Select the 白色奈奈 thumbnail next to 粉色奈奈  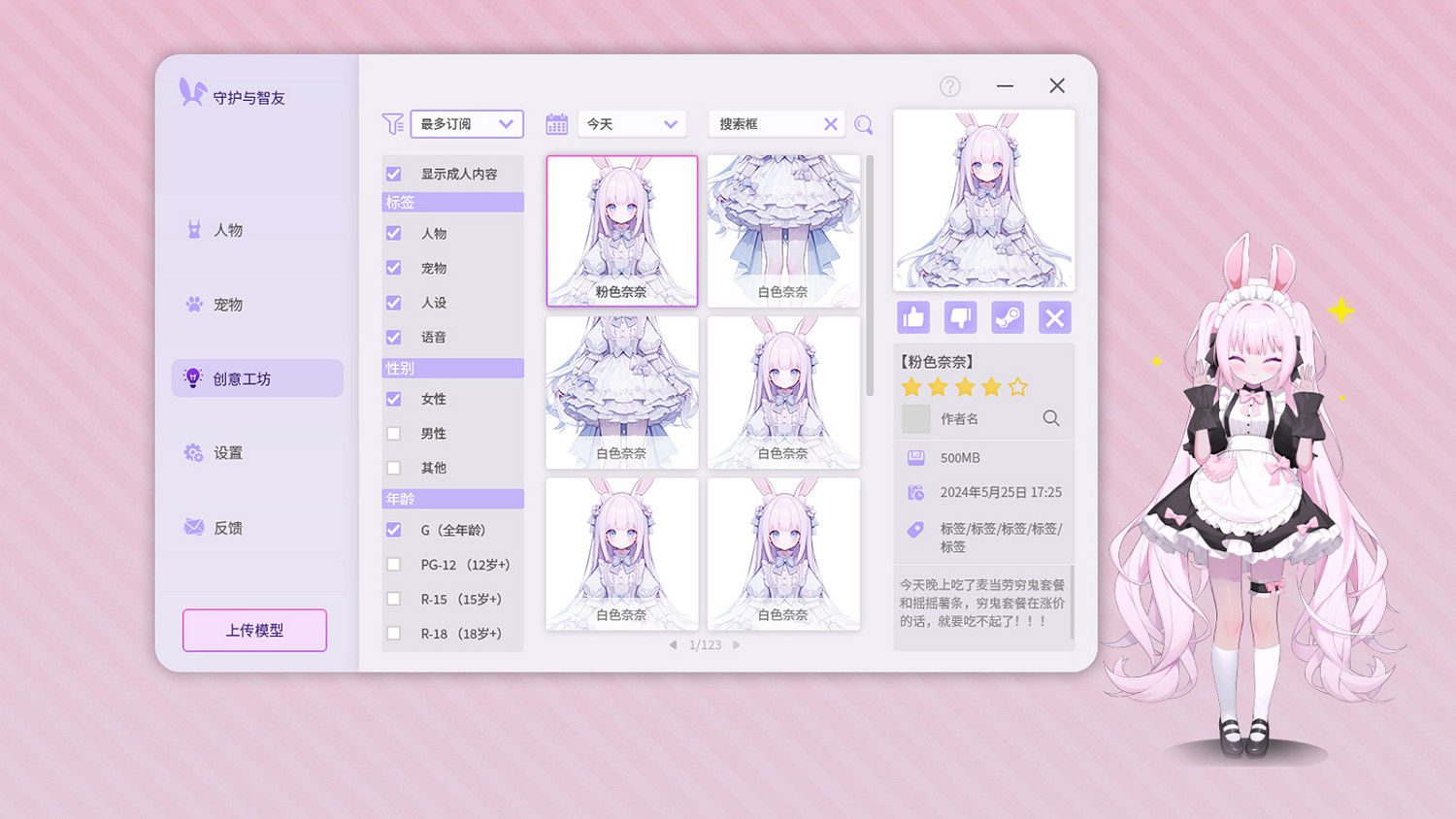pos(783,231)
